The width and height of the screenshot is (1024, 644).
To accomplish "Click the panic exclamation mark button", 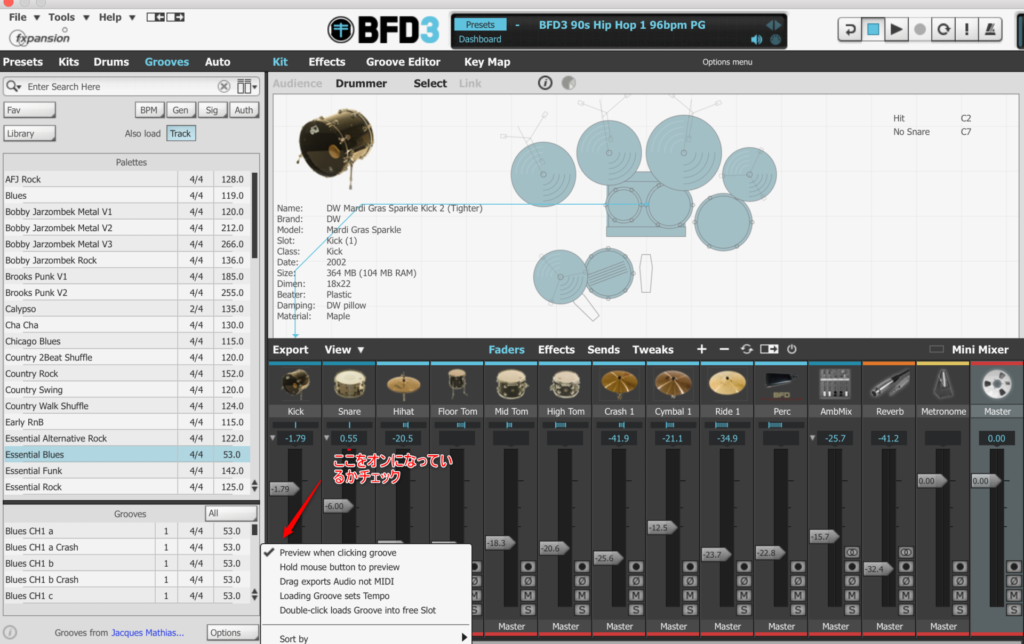I will (967, 30).
